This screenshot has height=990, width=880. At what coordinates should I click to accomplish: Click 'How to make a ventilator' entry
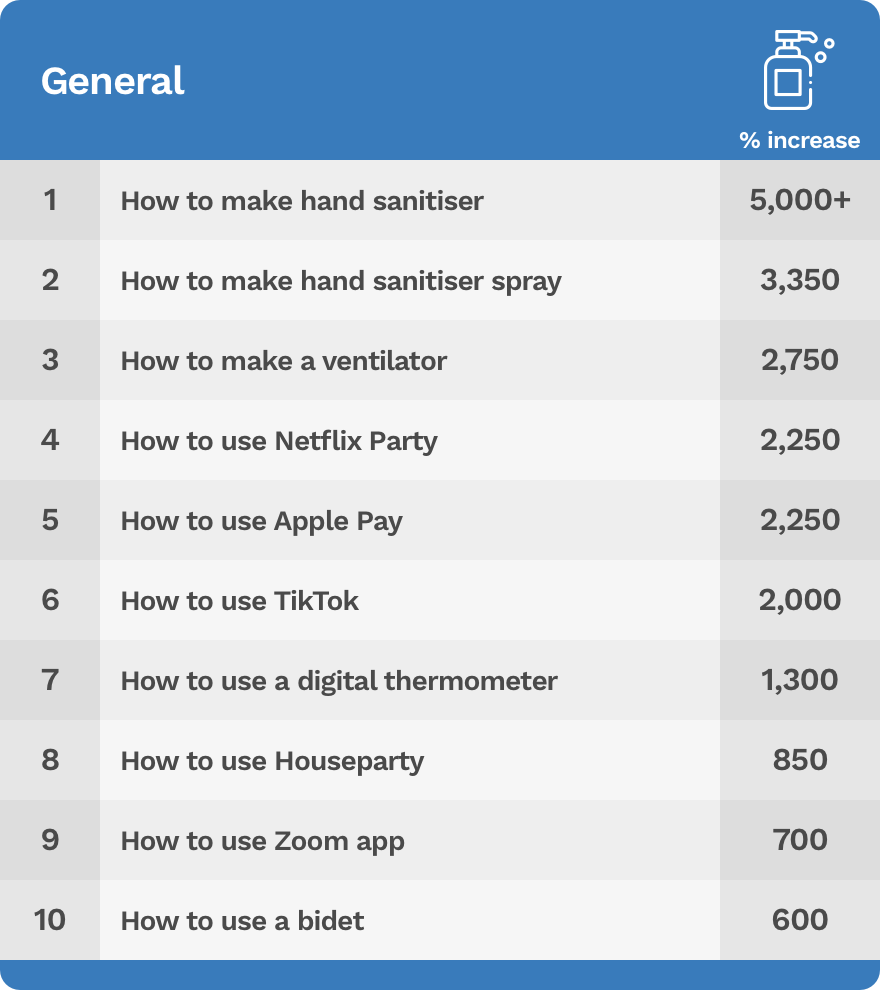click(284, 361)
